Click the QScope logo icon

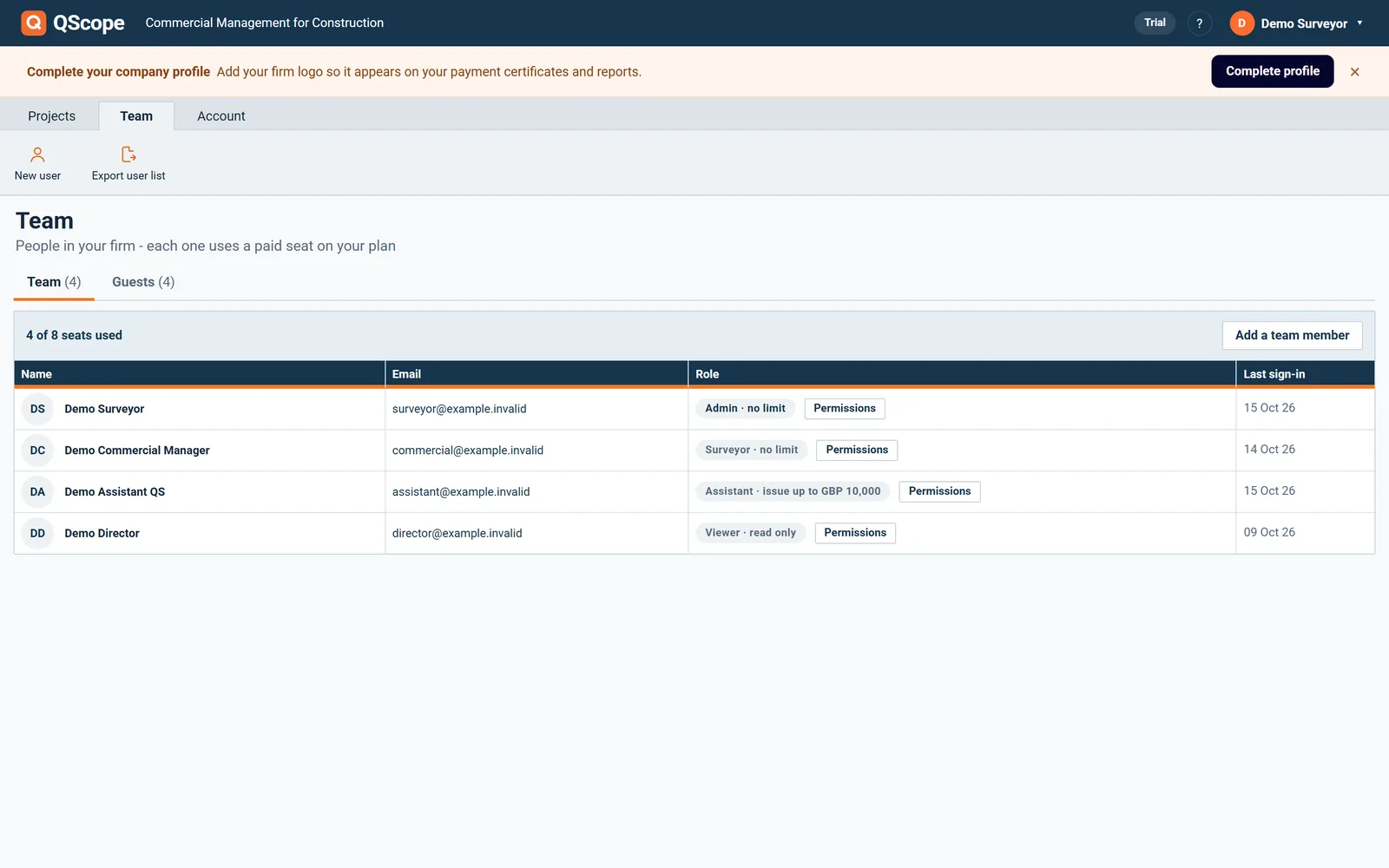[34, 23]
